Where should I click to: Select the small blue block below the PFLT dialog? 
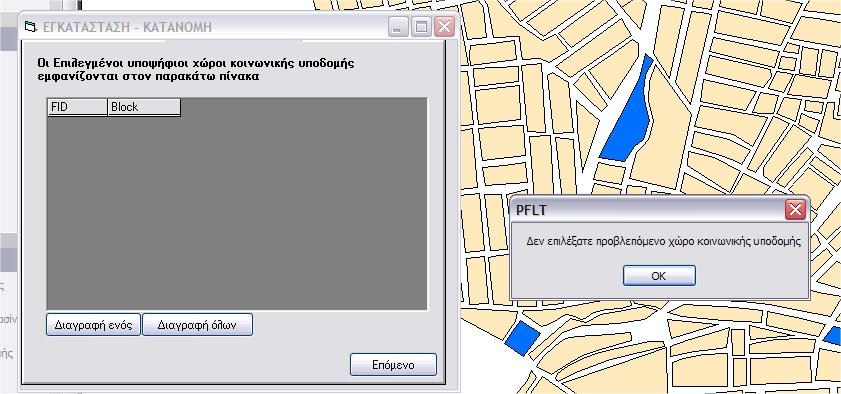[522, 338]
